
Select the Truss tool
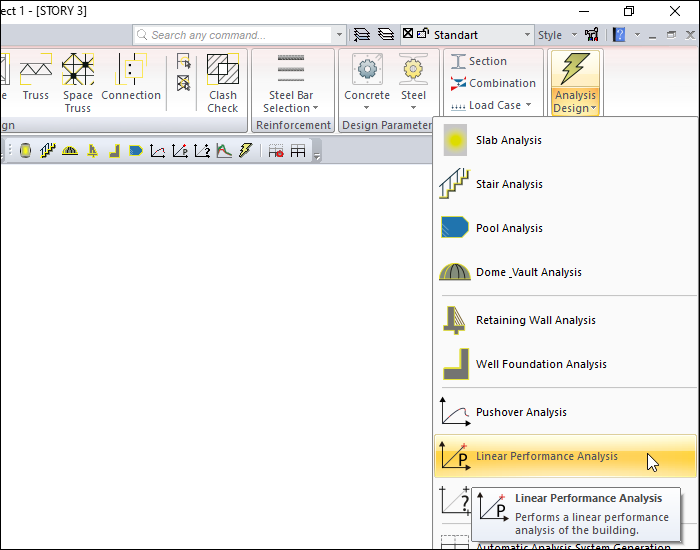point(36,72)
